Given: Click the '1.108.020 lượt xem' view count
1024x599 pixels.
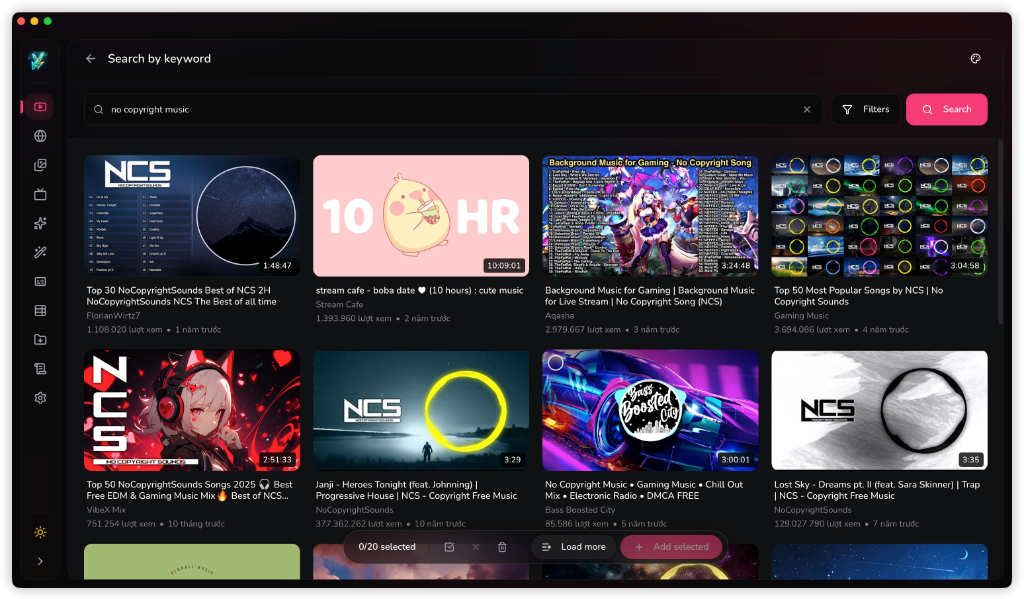Looking at the screenshot, I should (x=124, y=330).
